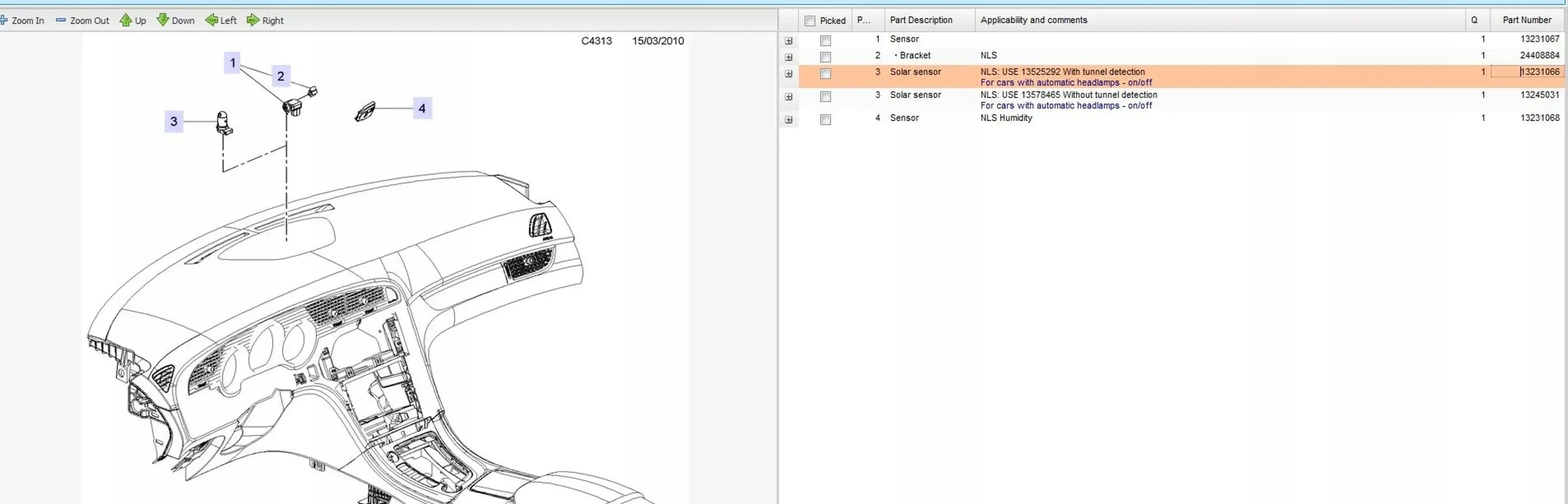The image size is (1568, 504).
Task: Select diagram callout number 1
Action: pos(233,63)
